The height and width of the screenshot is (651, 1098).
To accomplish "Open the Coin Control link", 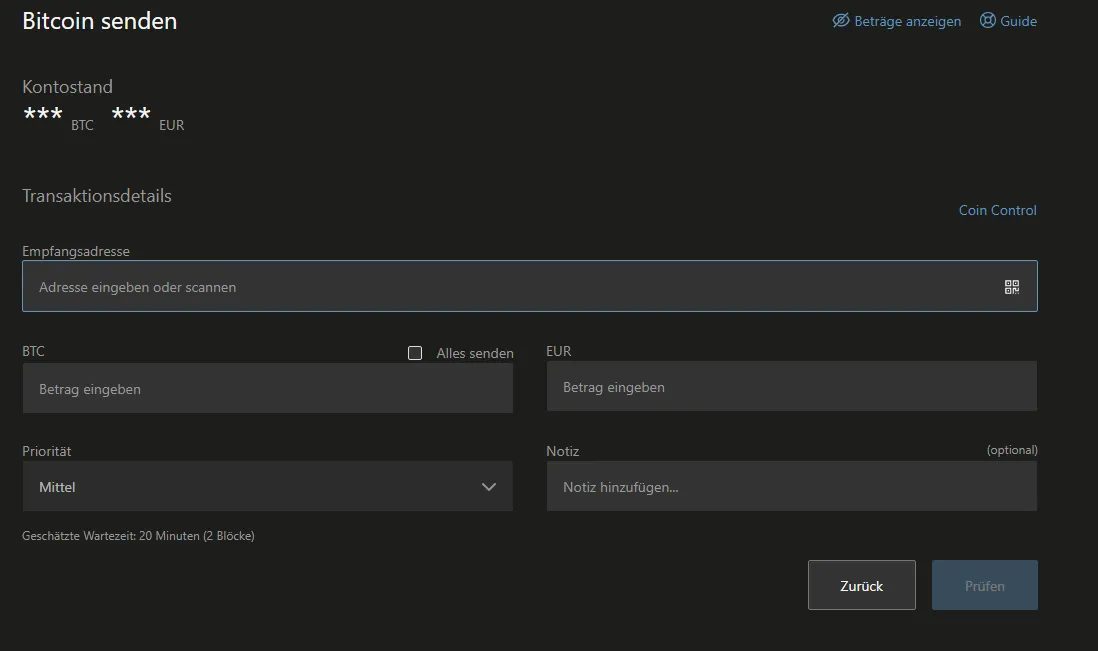I will point(997,210).
